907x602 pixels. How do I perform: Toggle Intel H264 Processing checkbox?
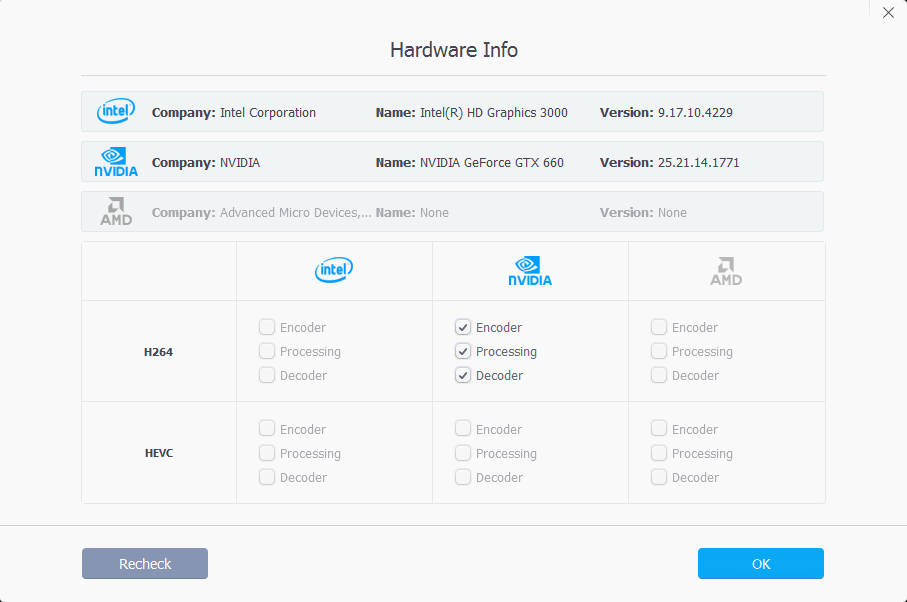pyautogui.click(x=267, y=351)
